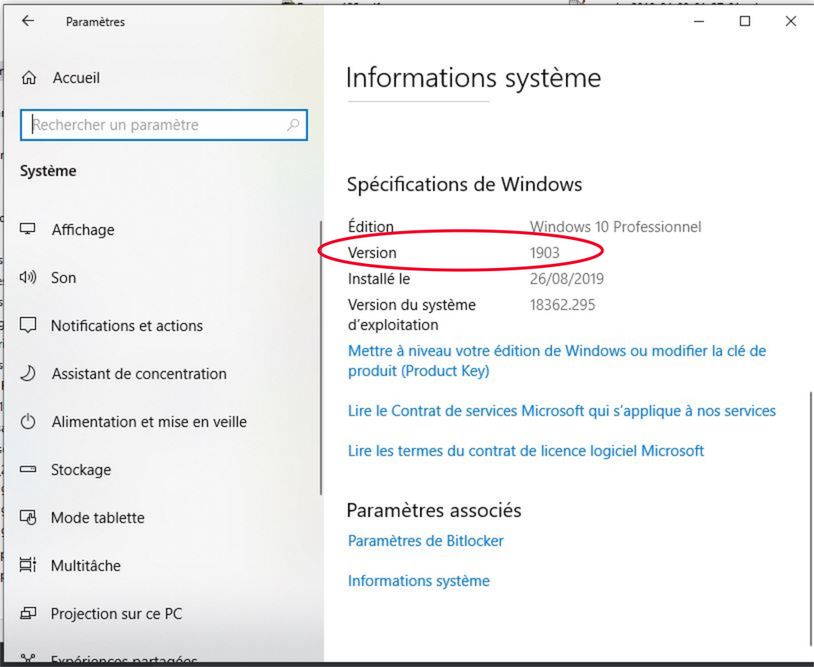Viewport: 814px width, 667px height.
Task: Click the Accueil home icon
Action: point(29,78)
